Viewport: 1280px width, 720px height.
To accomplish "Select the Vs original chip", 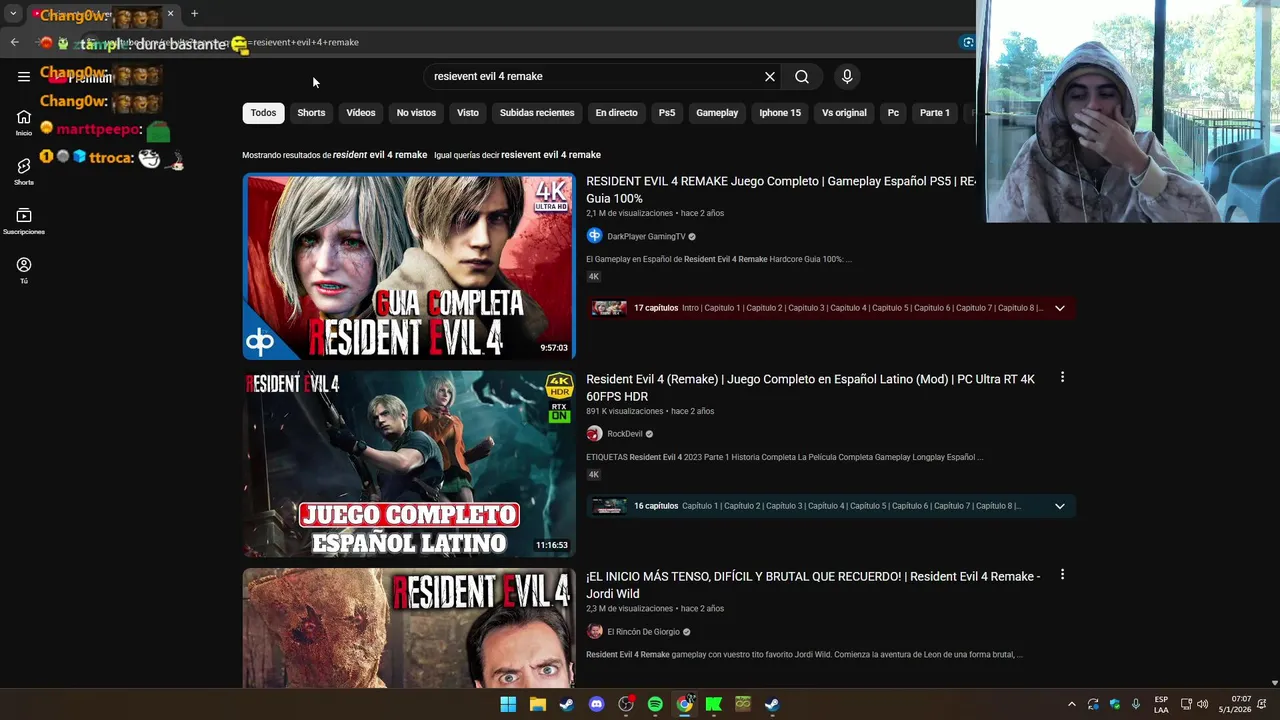I will point(844,113).
